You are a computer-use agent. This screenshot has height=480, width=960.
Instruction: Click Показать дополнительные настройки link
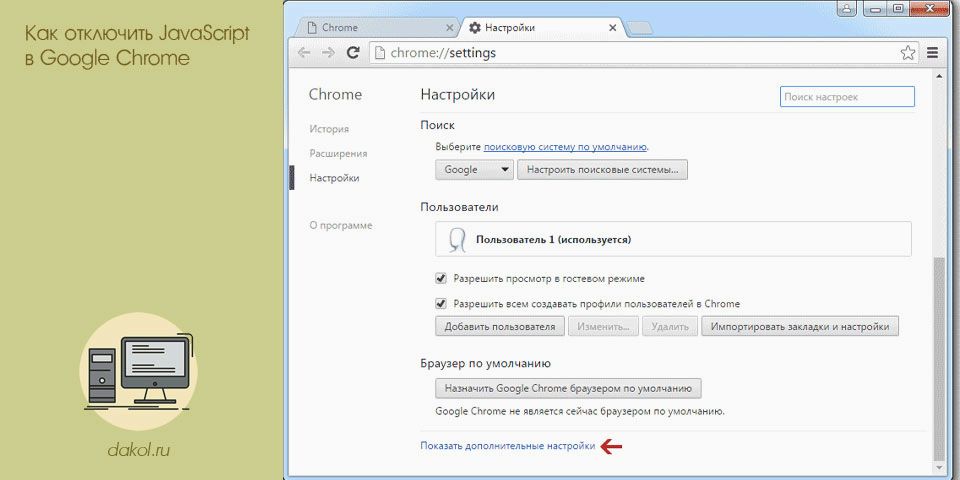(x=508, y=446)
